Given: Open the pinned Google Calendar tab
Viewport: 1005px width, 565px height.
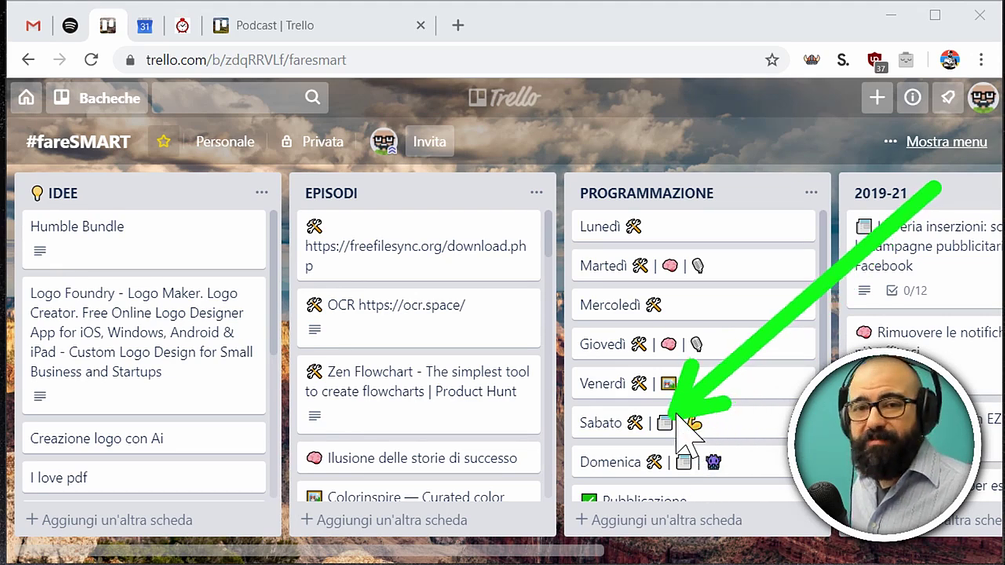Looking at the screenshot, I should pos(145,26).
